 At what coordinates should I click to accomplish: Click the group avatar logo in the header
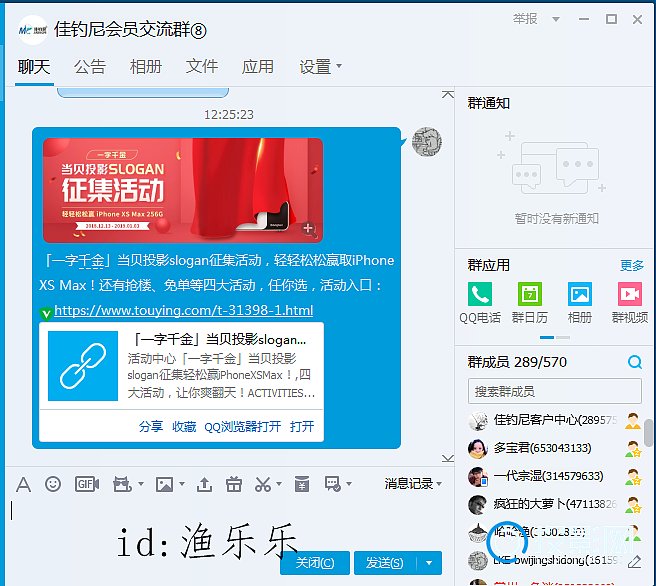click(x=33, y=30)
